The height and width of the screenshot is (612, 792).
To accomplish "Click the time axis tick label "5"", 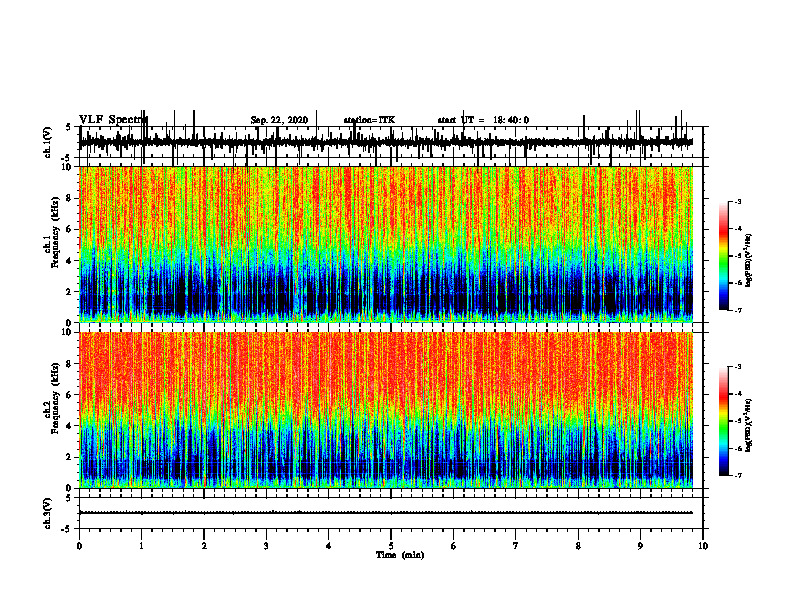I will pyautogui.click(x=390, y=546).
